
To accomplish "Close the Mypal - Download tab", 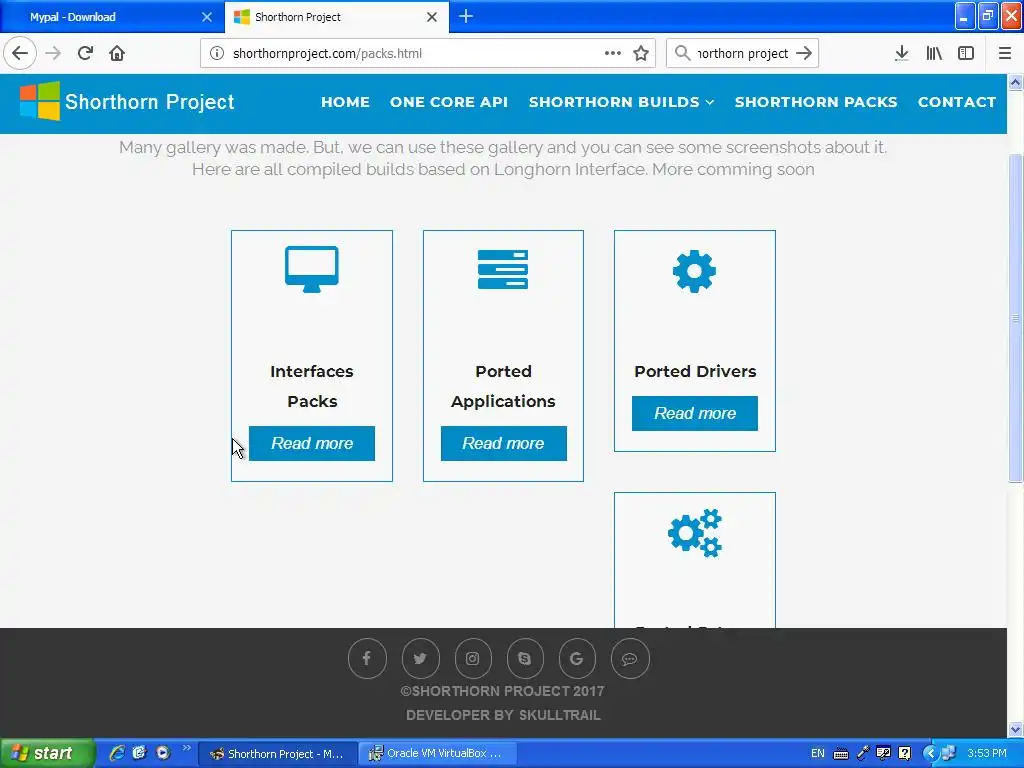I will point(207,17).
